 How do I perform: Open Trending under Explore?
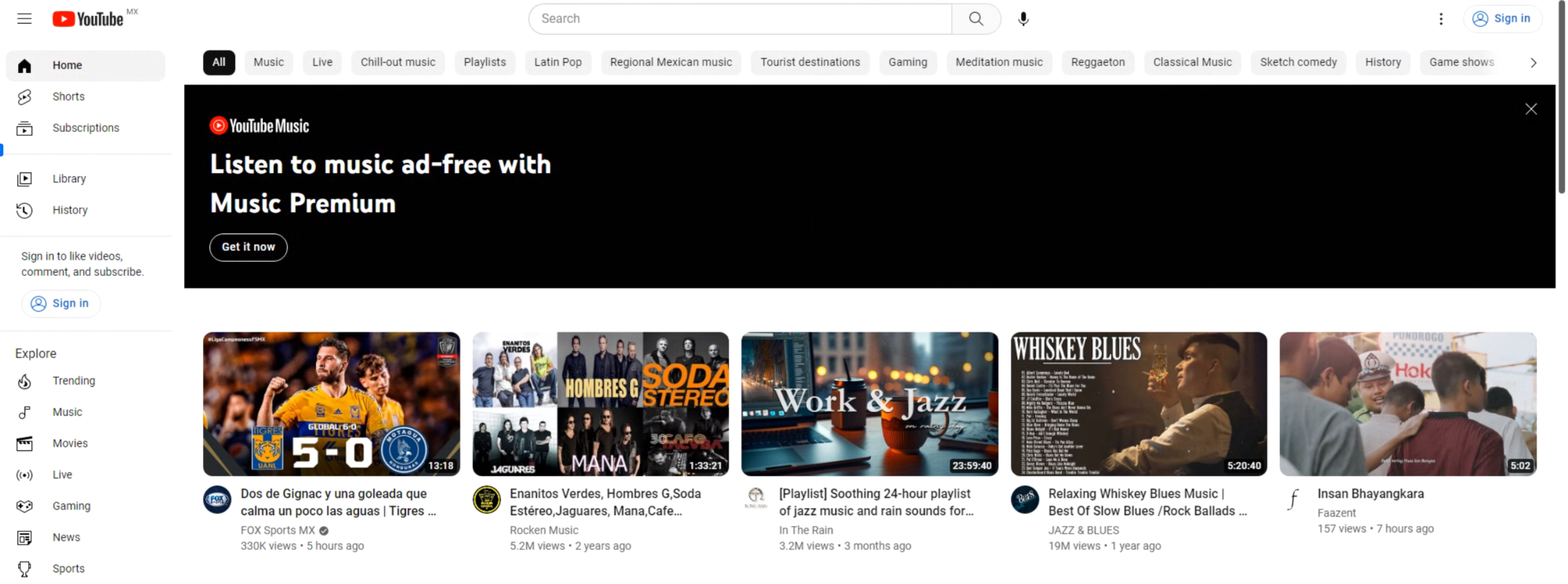(x=85, y=381)
